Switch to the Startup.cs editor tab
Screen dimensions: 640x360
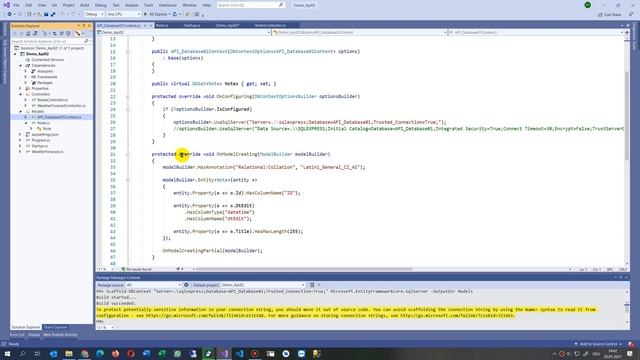pos(192,25)
